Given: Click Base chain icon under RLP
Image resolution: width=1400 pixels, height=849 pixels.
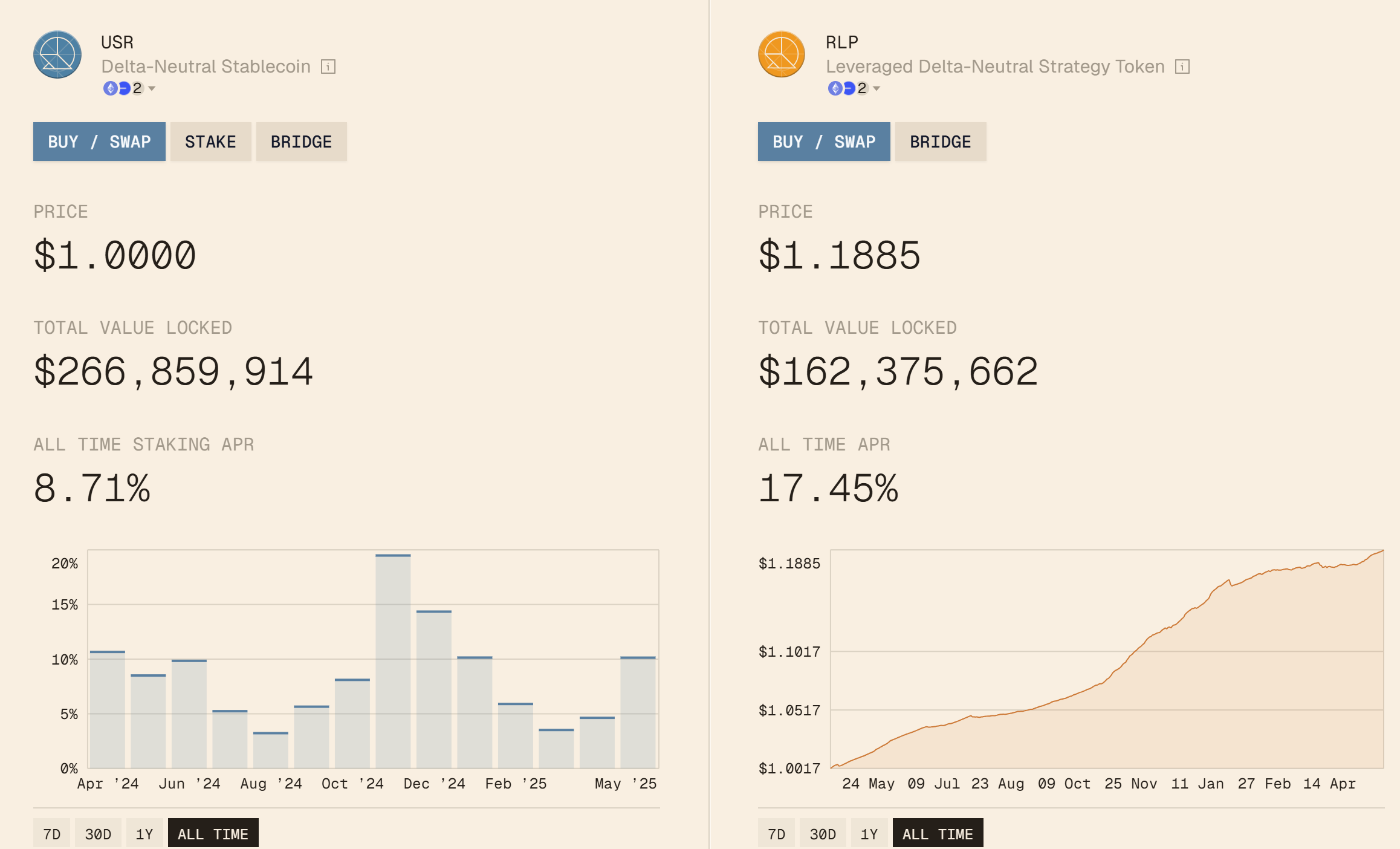Looking at the screenshot, I should coord(849,88).
